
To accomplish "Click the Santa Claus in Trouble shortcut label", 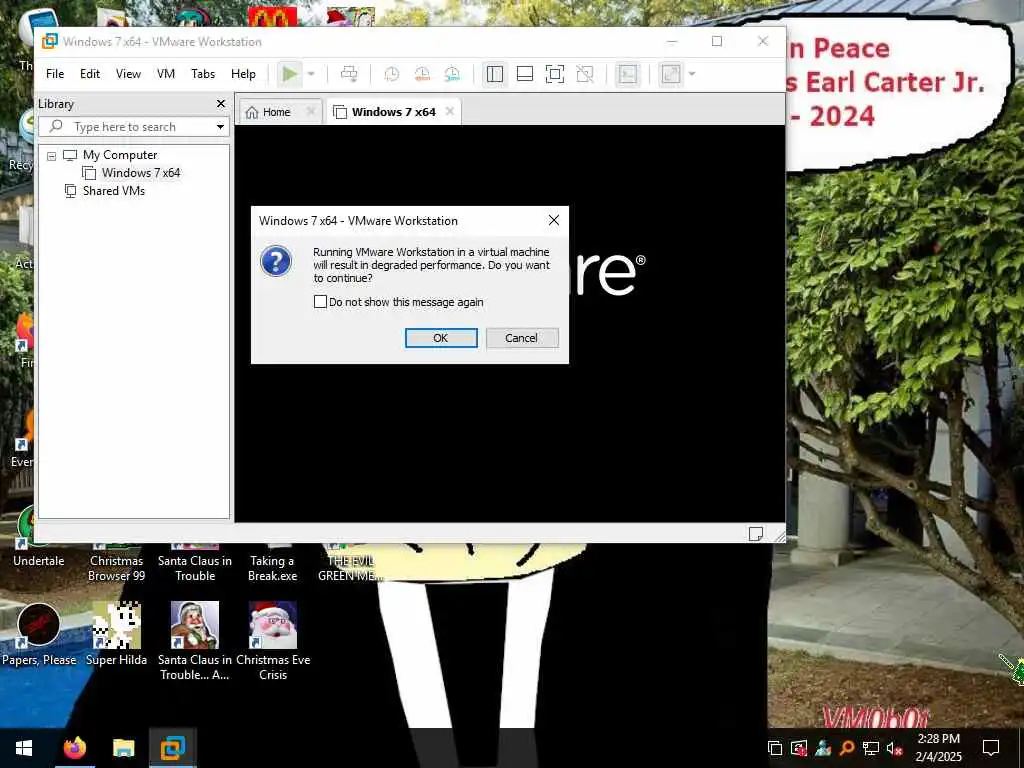I will point(195,568).
